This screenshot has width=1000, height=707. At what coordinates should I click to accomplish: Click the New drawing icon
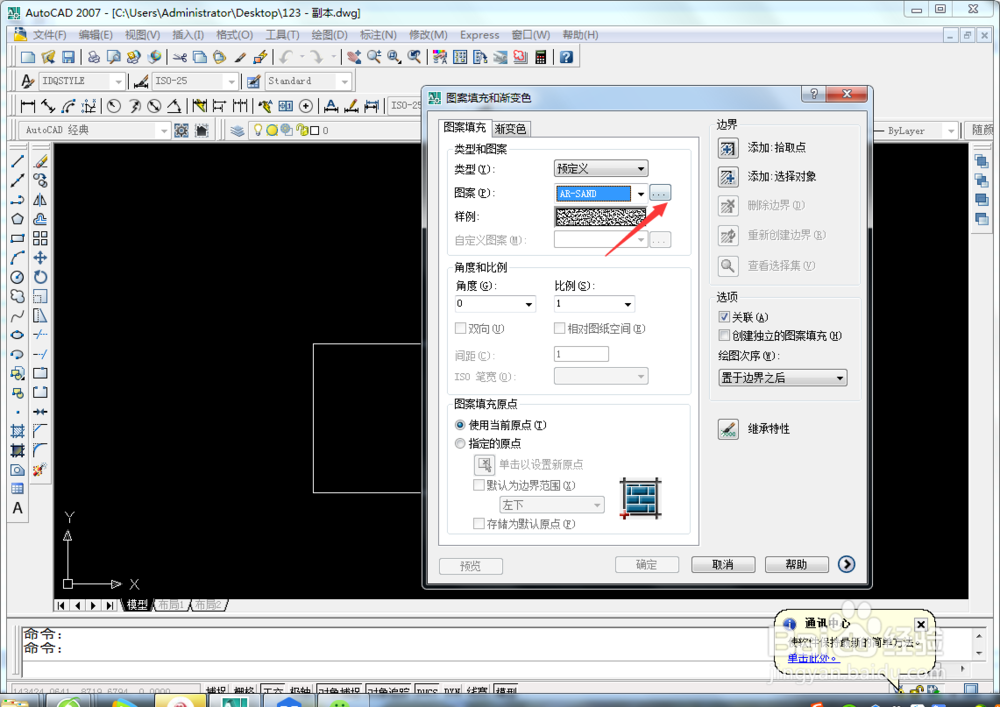point(27,57)
